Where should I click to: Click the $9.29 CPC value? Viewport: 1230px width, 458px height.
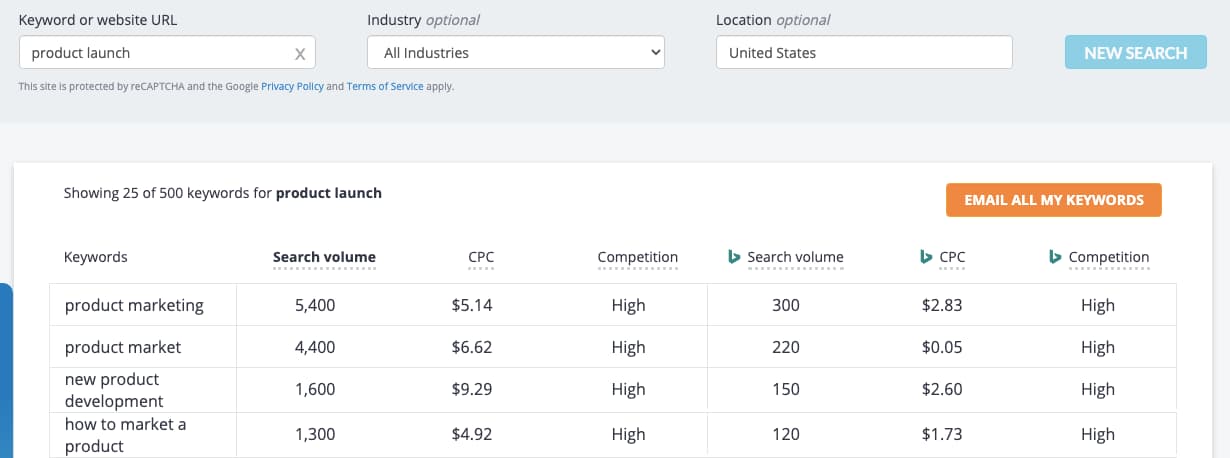click(472, 389)
